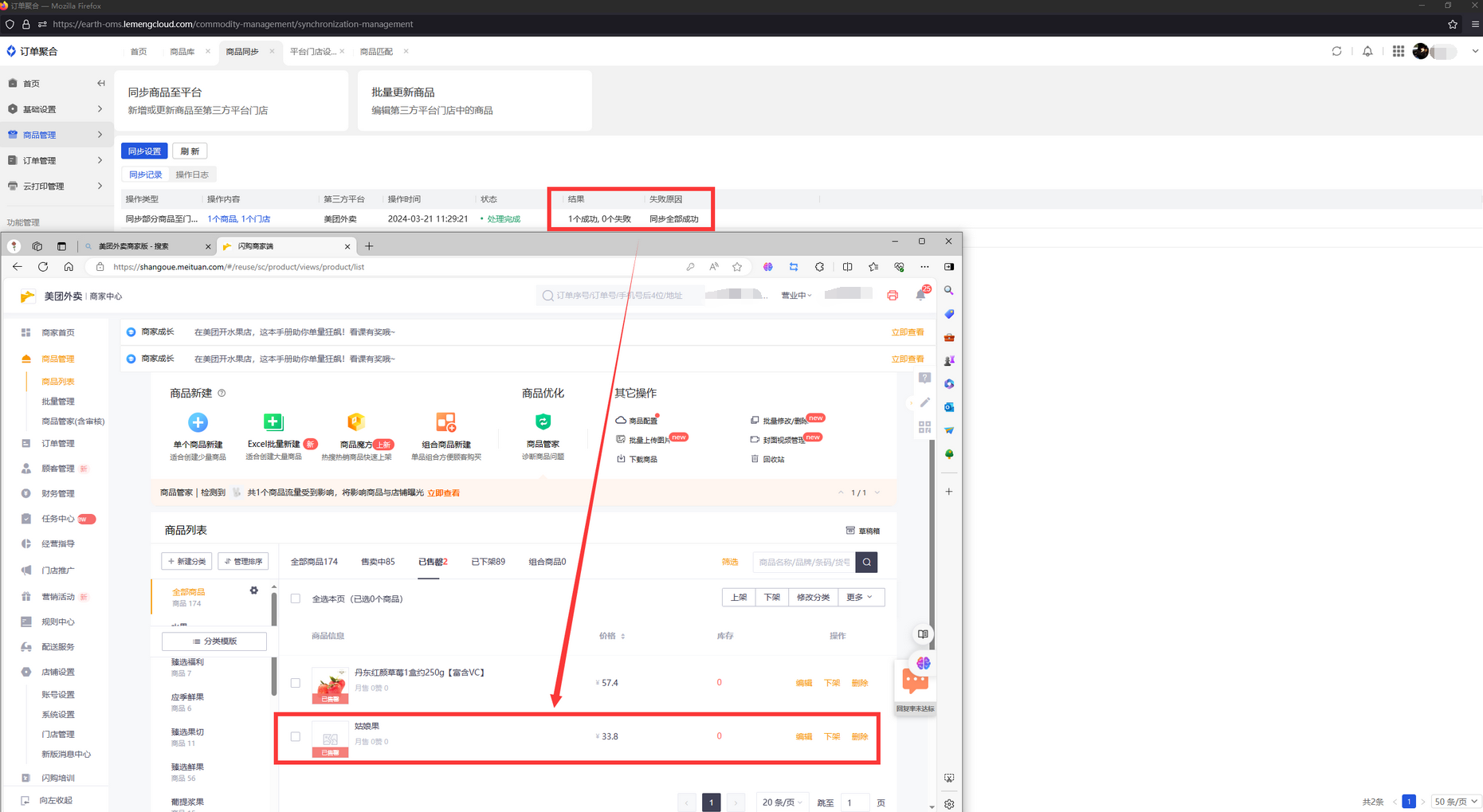
Task: Go to the Edge home page
Action: click(x=69, y=267)
